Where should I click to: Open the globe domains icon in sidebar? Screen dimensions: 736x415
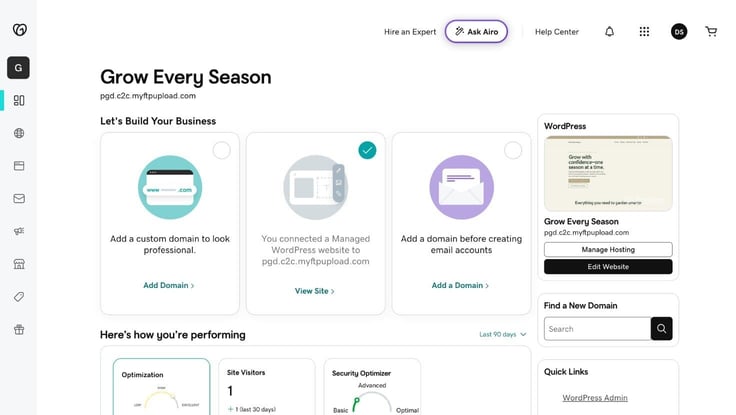(19, 133)
